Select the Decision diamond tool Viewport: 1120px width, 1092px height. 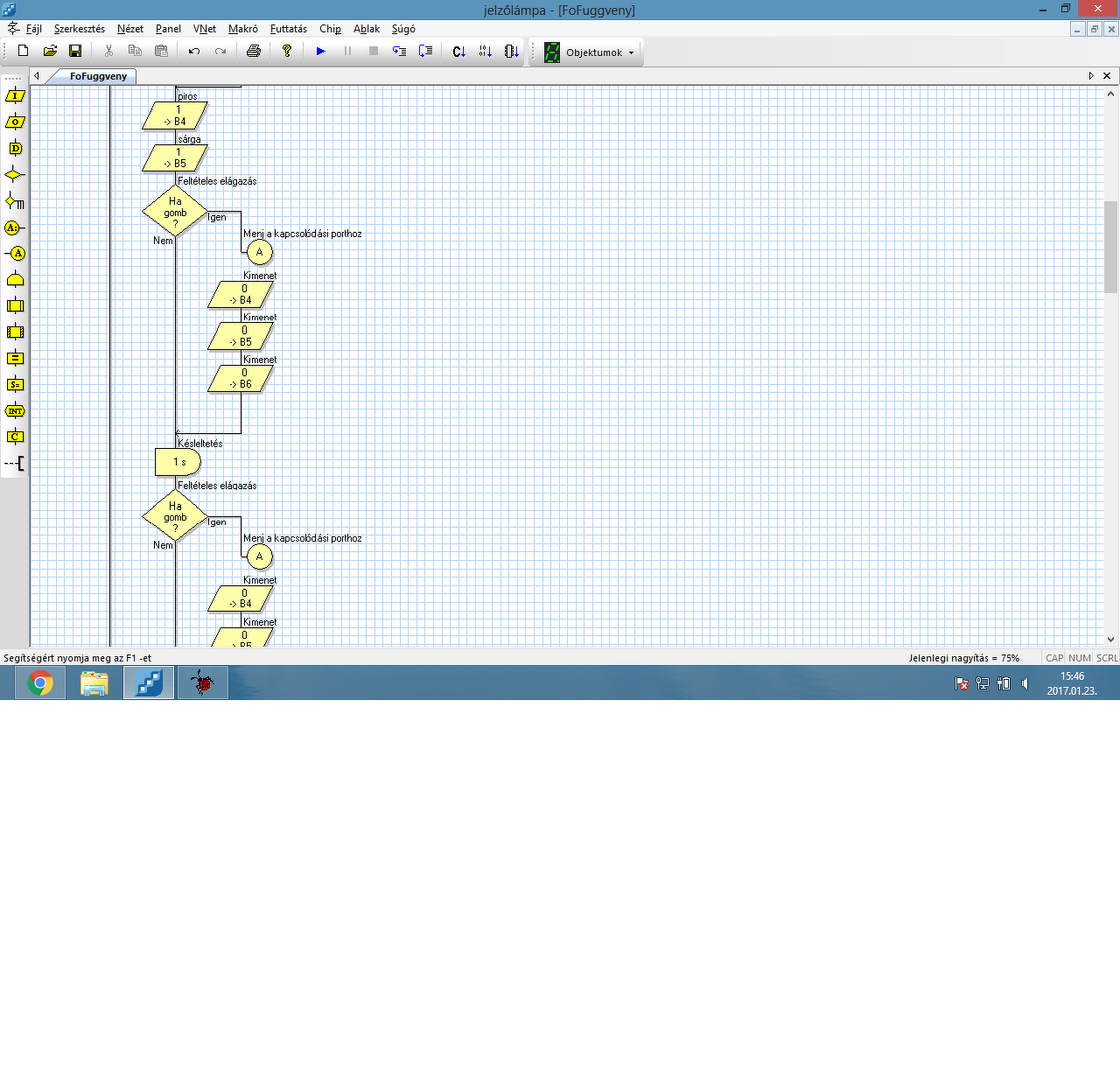[x=15, y=175]
